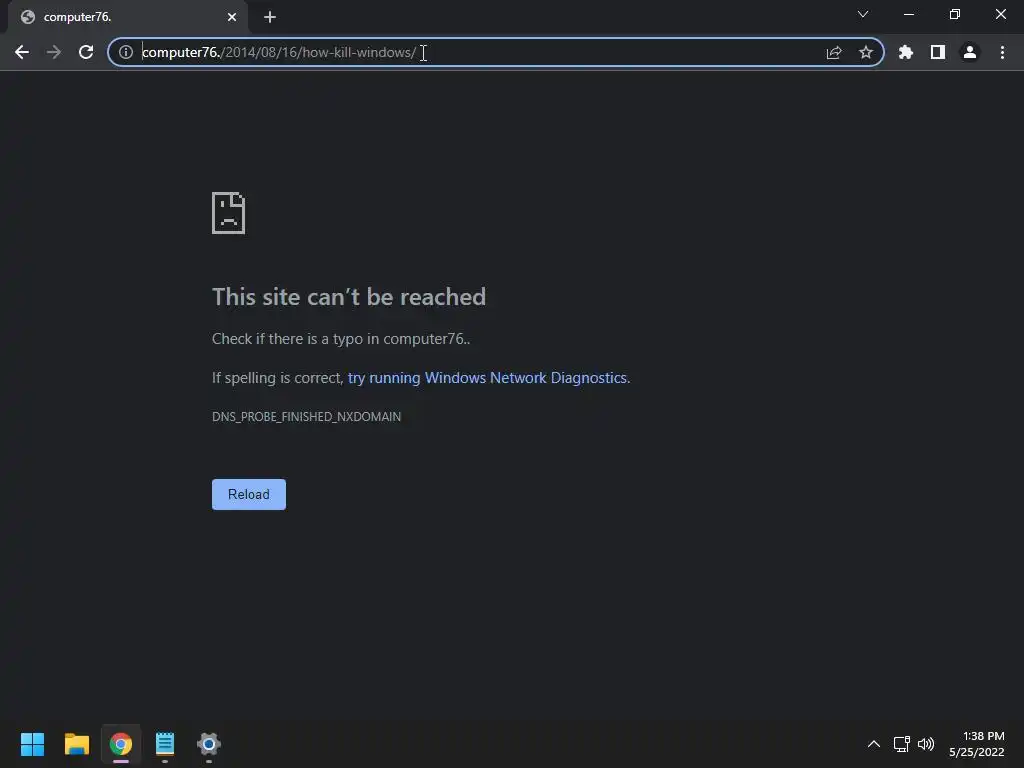Click the 'This site can't be reached' heading

pyautogui.click(x=349, y=297)
